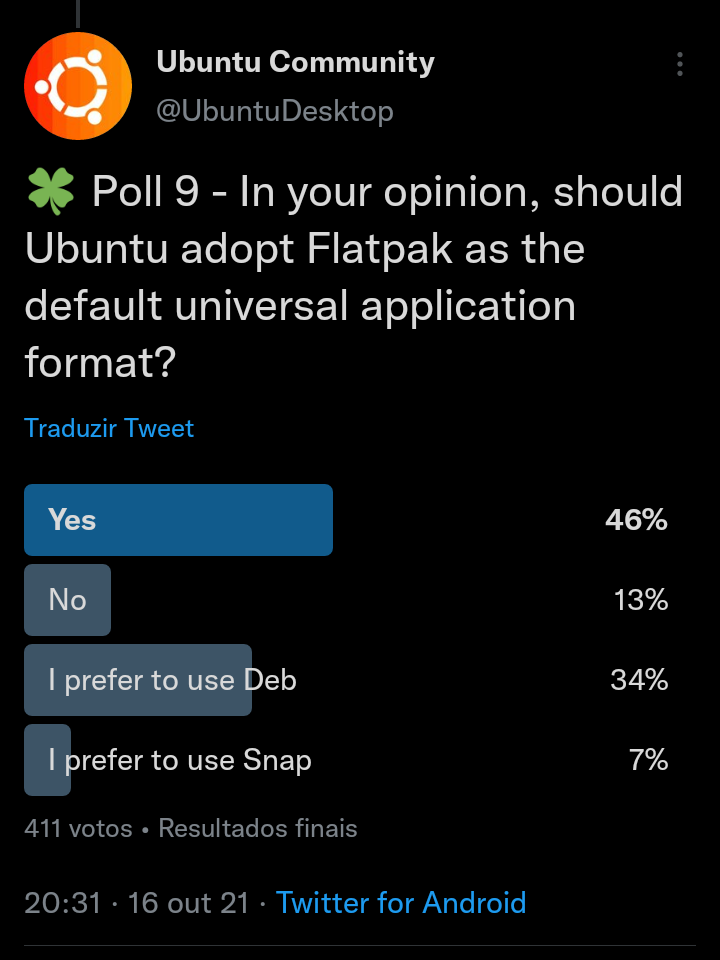Select the 'I prefer to use Snap' option
Image resolution: width=720 pixels, height=960 pixels.
[180, 760]
